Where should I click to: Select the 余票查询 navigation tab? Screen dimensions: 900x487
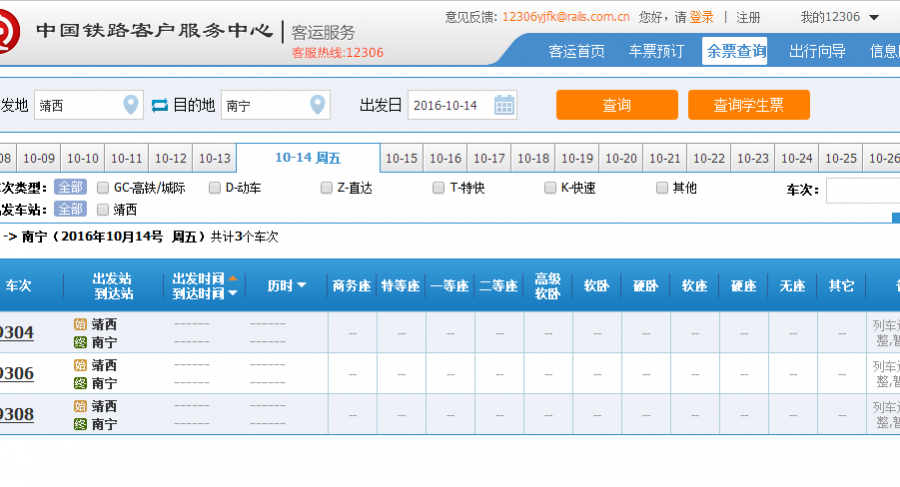coord(735,51)
